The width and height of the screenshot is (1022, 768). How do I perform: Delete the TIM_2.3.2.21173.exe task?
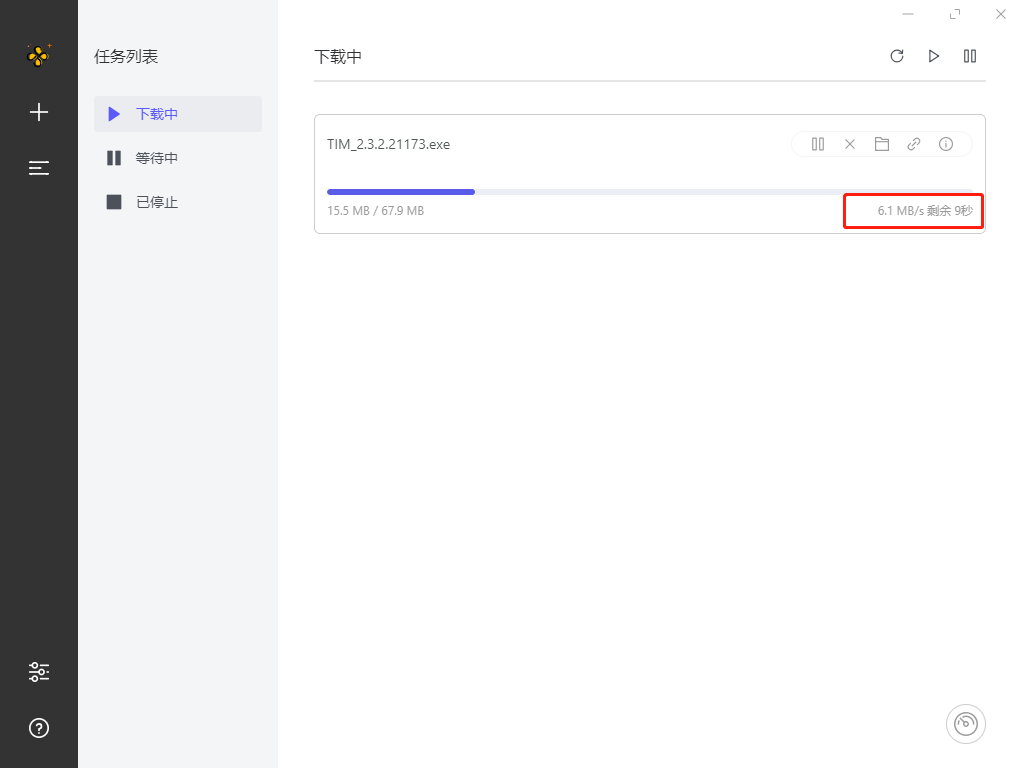pyautogui.click(x=850, y=144)
